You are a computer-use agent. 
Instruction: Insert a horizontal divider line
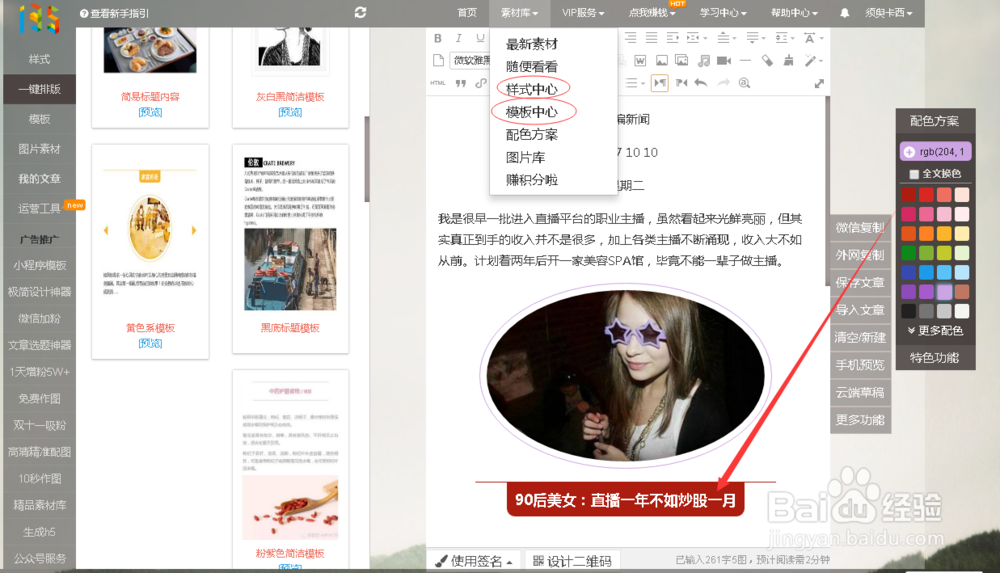click(745, 61)
